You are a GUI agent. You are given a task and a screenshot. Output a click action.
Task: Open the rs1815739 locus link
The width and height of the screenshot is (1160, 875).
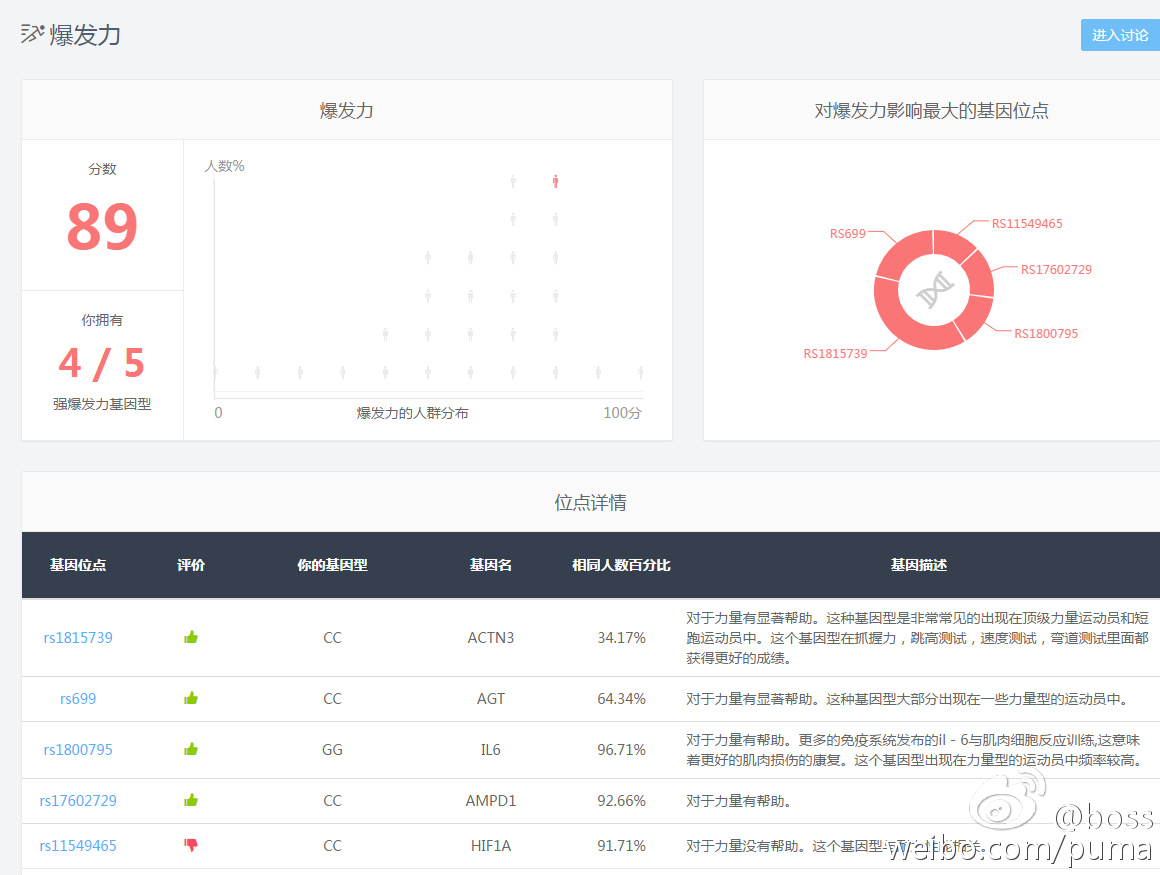coord(78,638)
